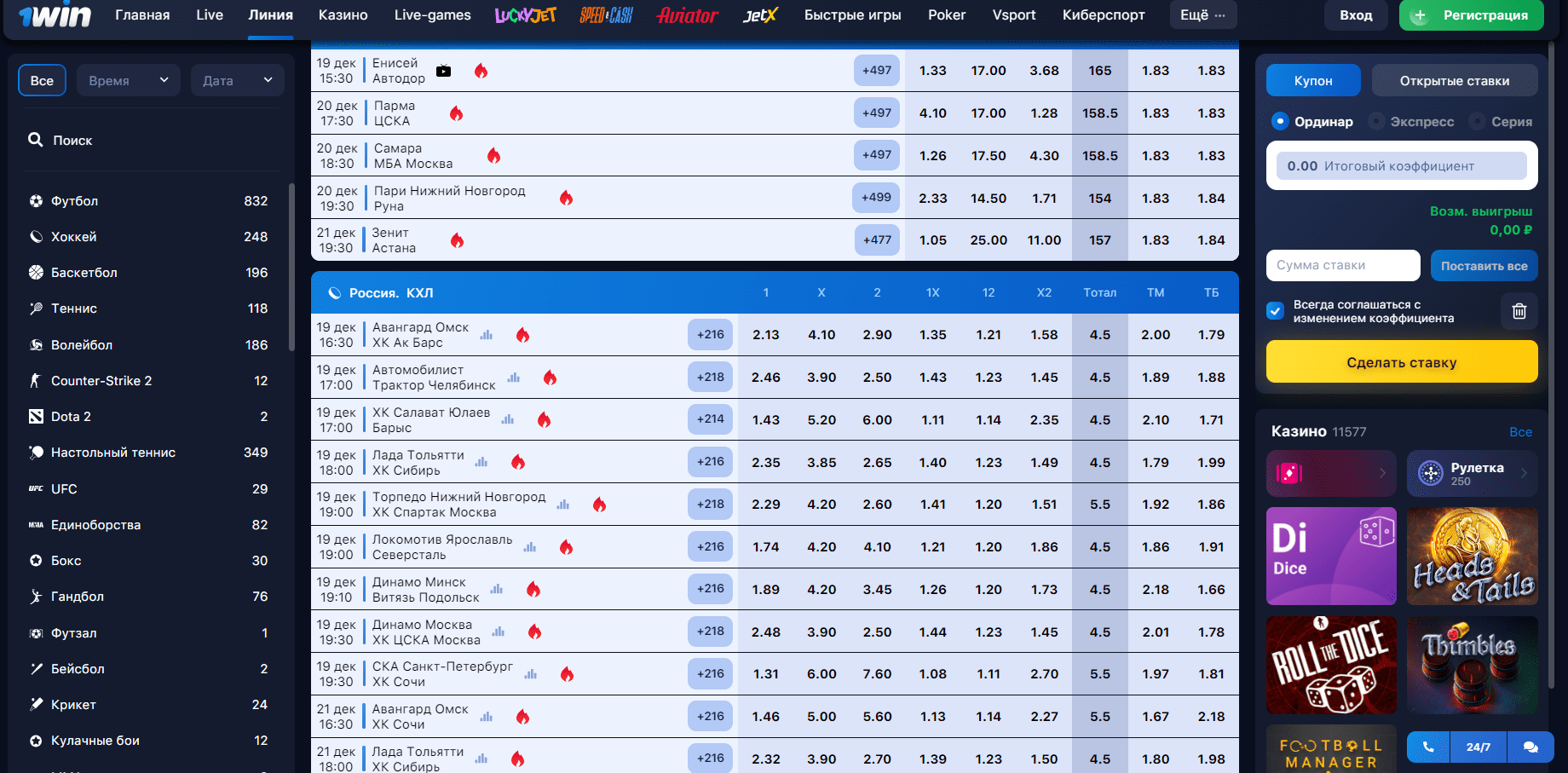This screenshot has height=773, width=1568.
Task: Expand +499 markets for Пари Нижний Новгород
Action: pyautogui.click(x=876, y=198)
